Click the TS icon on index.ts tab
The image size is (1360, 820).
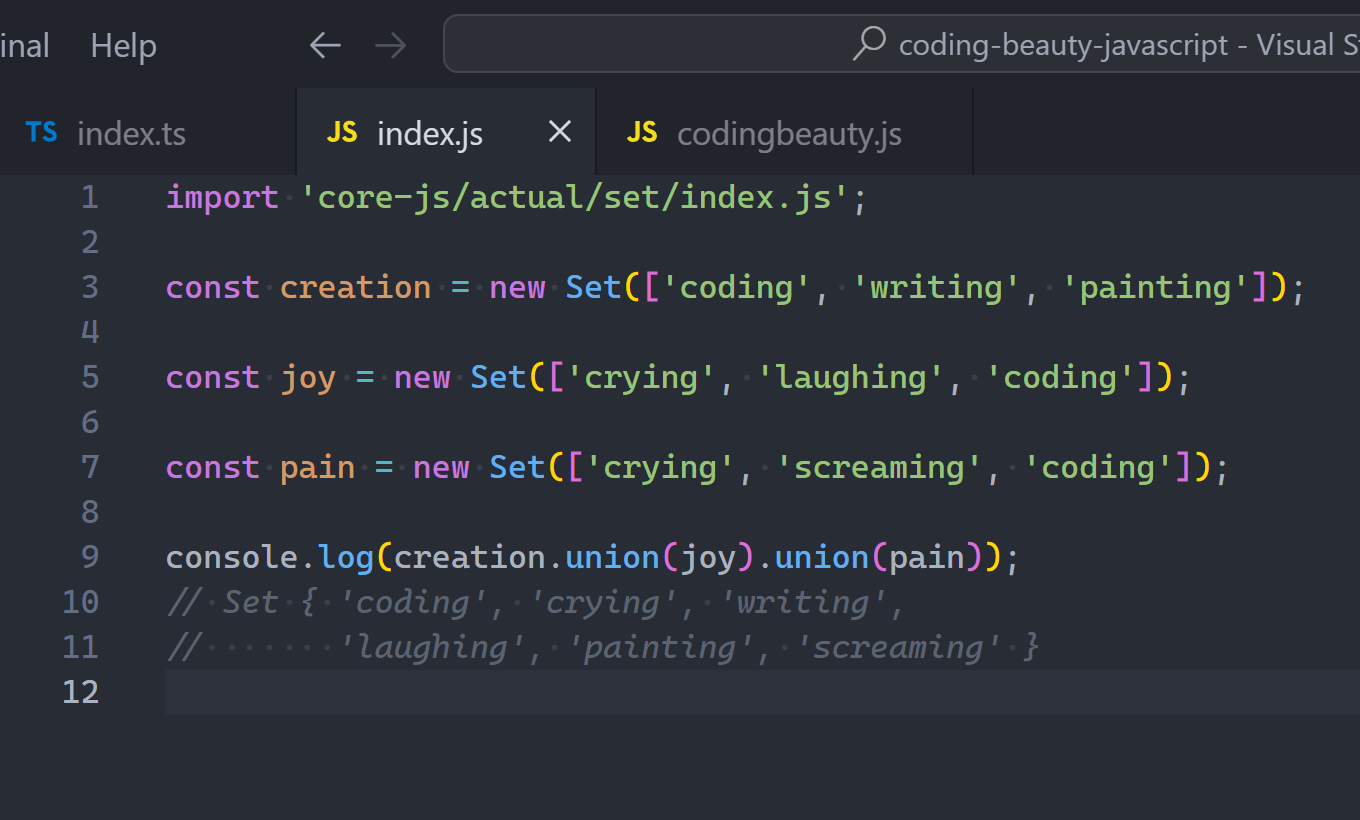[42, 132]
